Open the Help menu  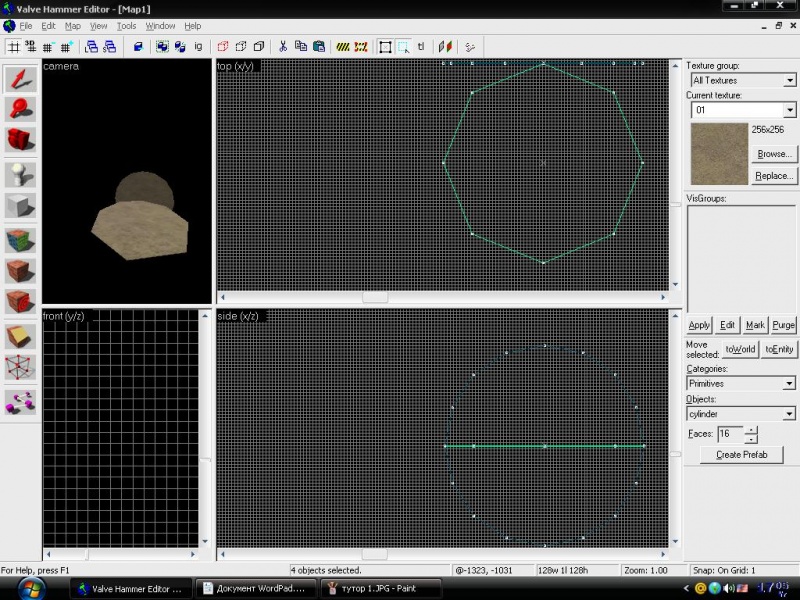coord(192,26)
